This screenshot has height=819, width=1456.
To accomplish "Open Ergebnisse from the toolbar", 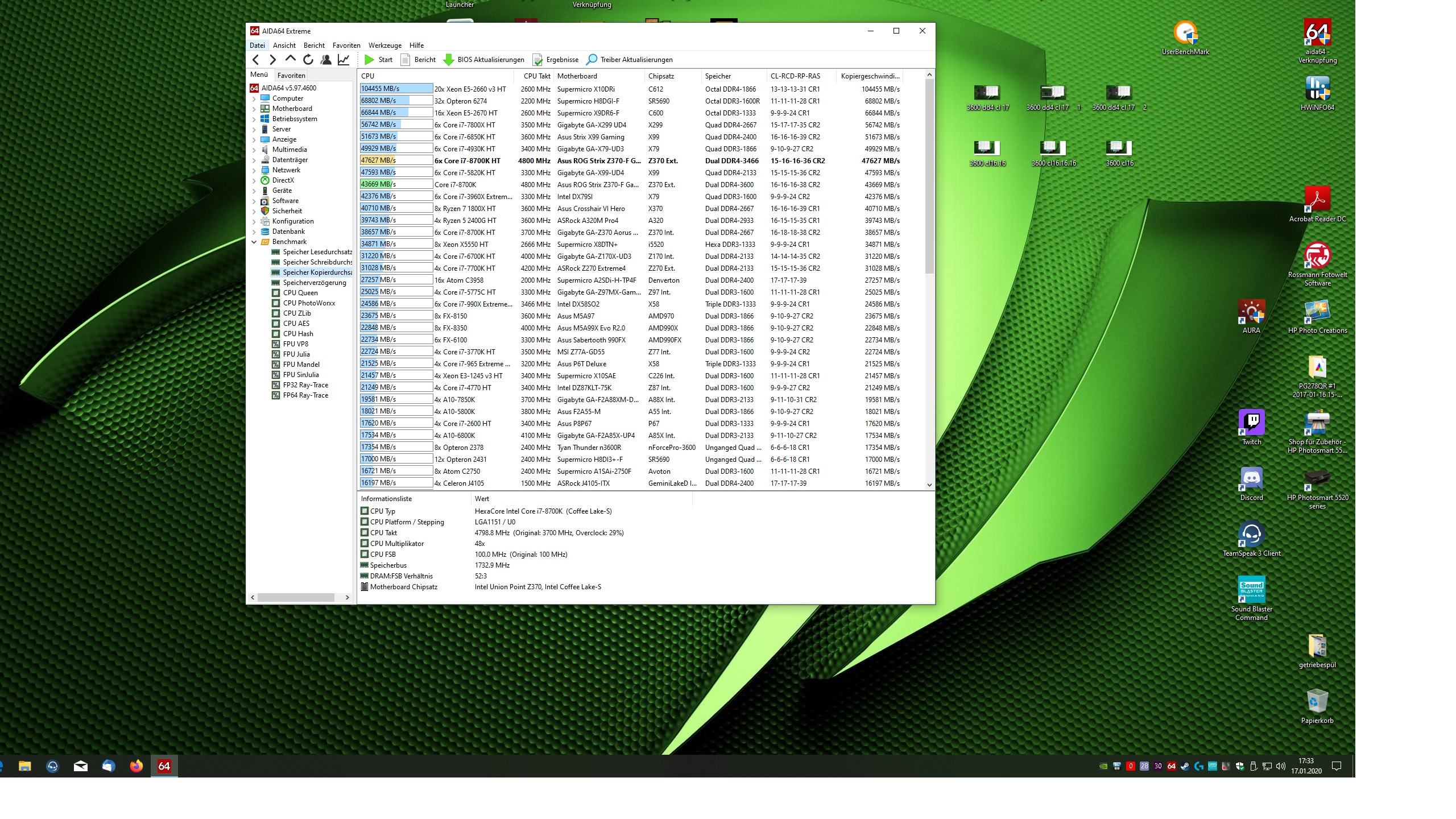I will [556, 60].
